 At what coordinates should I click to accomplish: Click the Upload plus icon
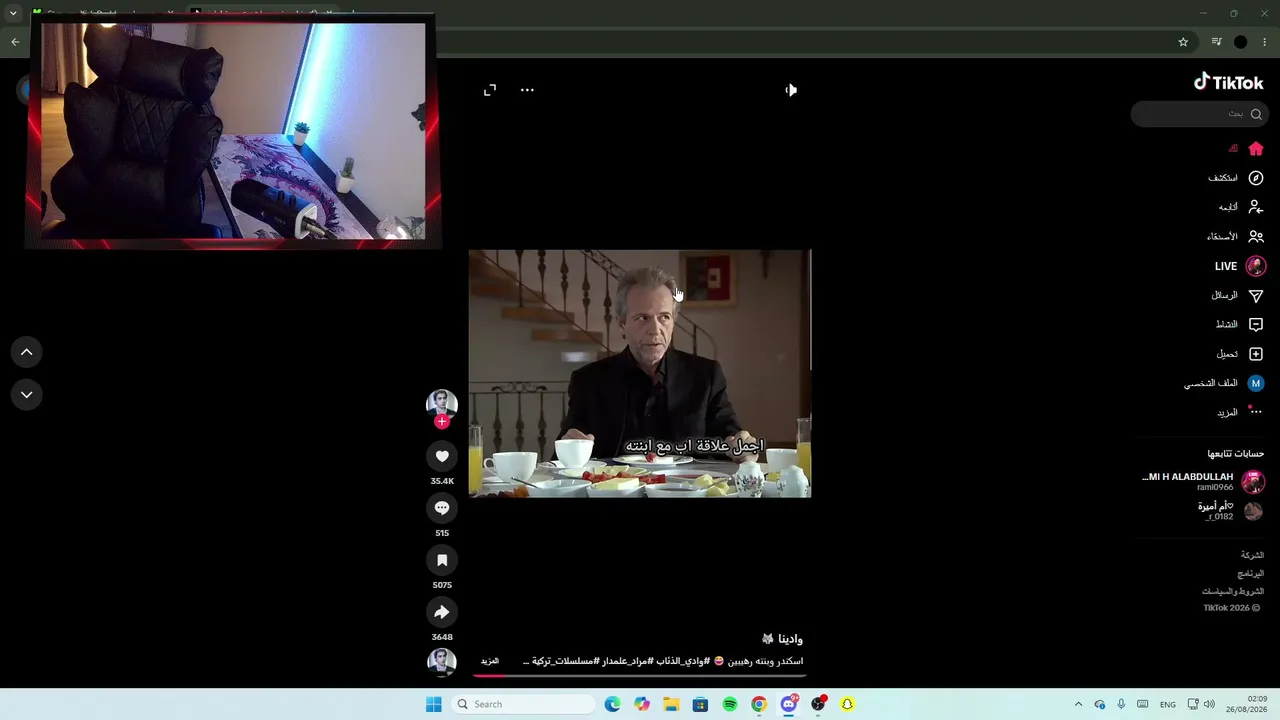click(1256, 354)
